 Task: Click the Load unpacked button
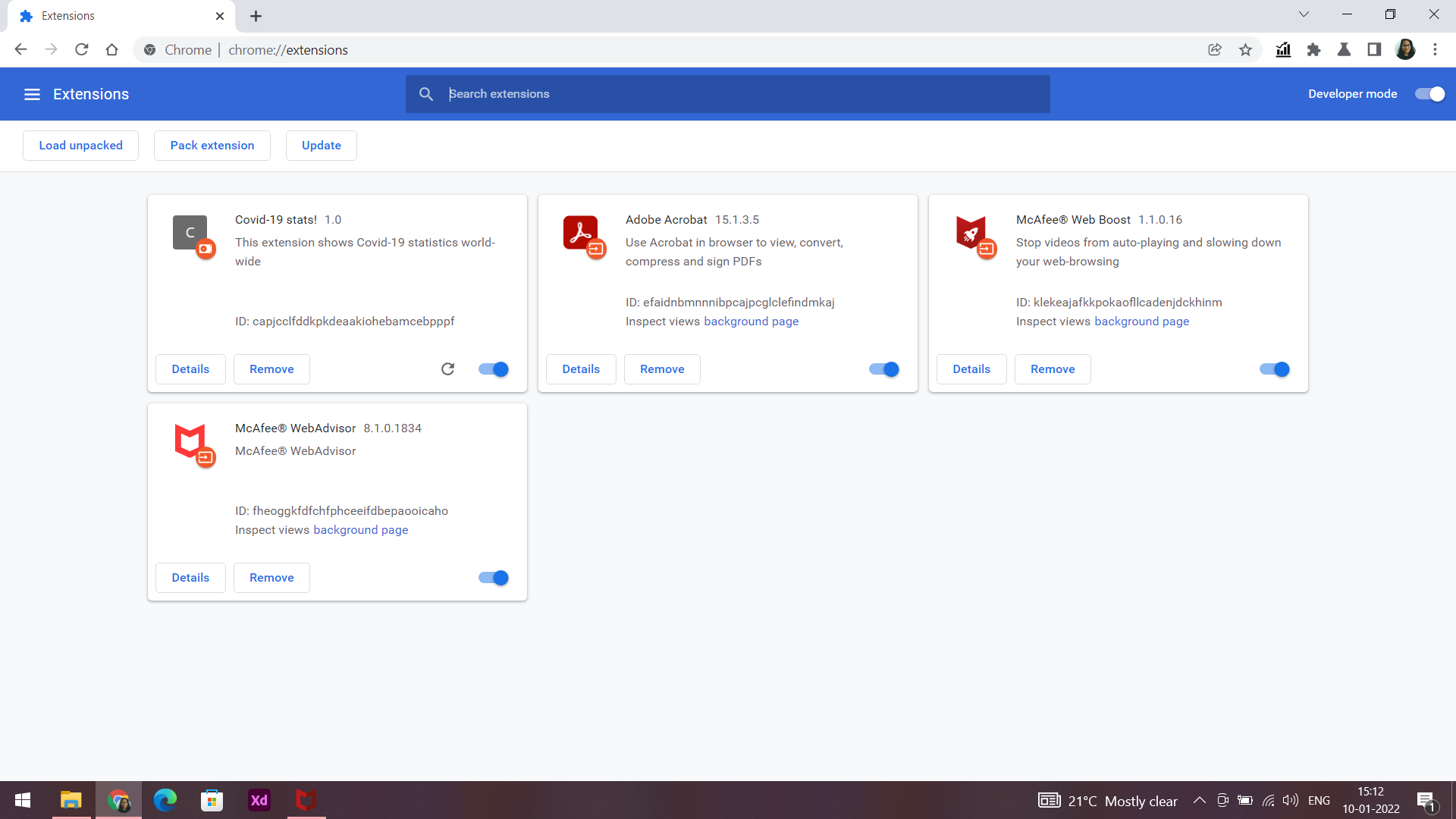point(80,146)
